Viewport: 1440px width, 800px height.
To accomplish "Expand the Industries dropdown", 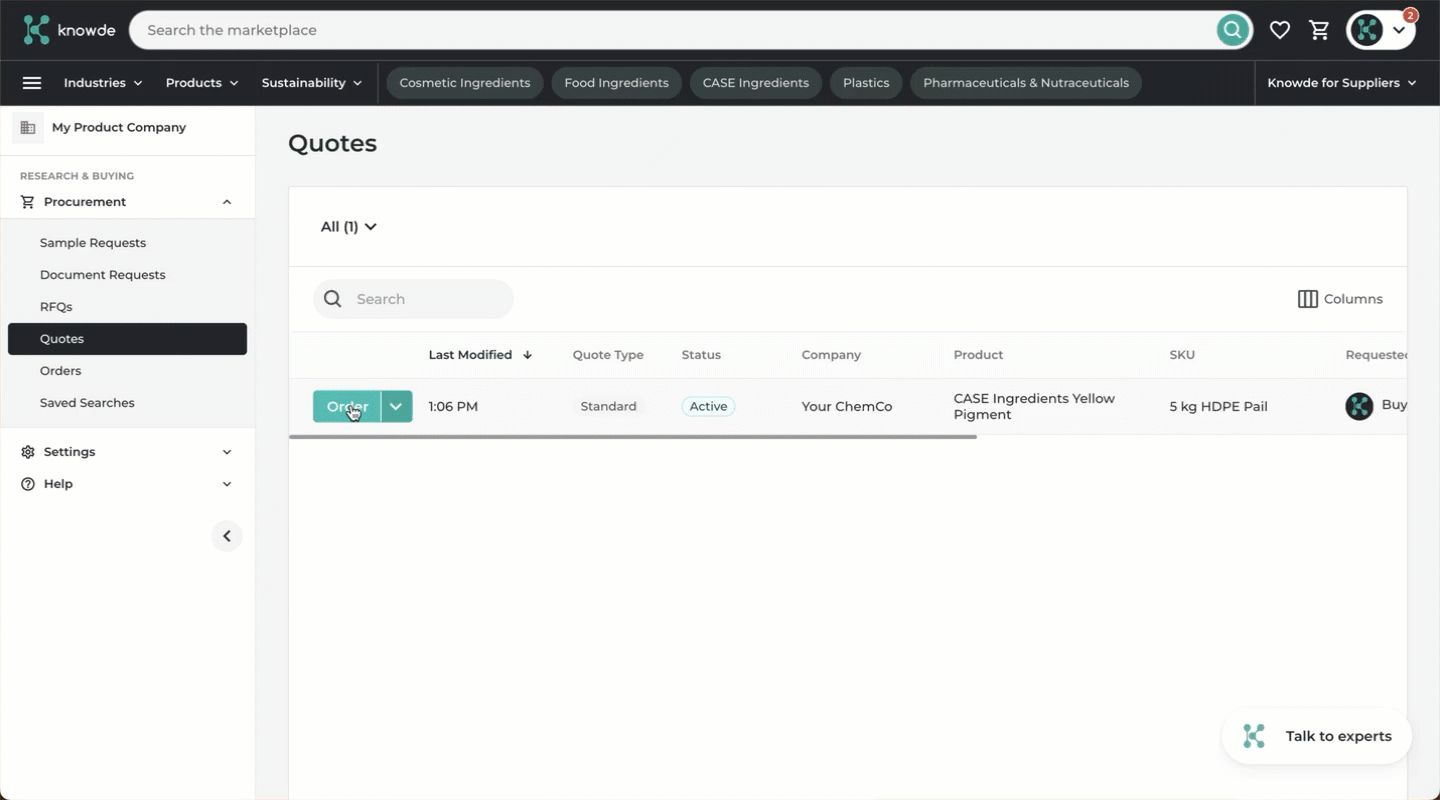I will coord(103,83).
